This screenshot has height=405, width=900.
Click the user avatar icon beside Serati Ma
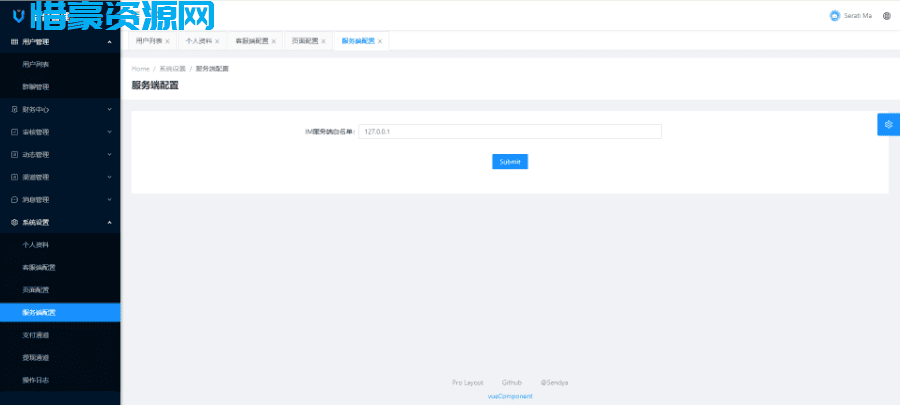835,16
